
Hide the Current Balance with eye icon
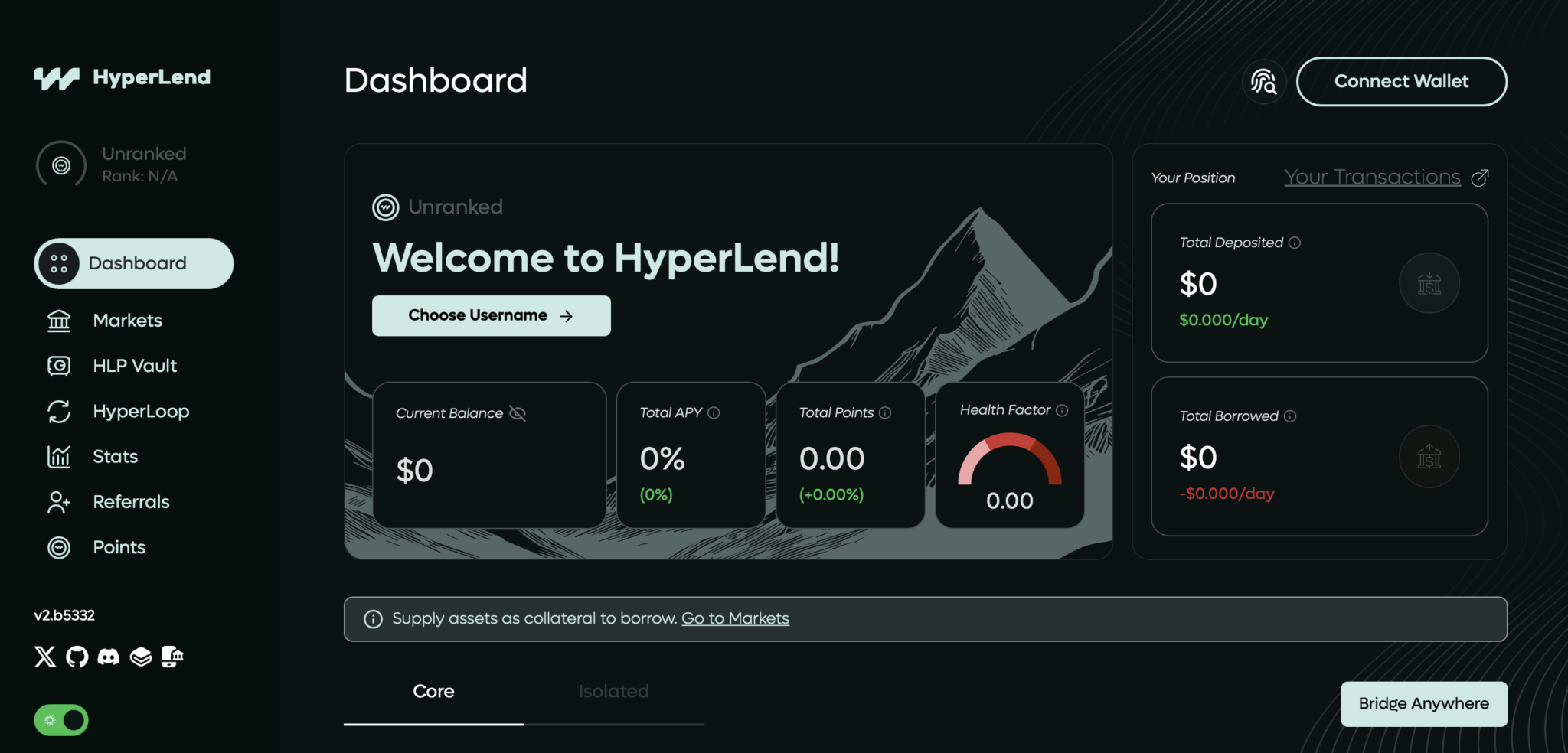tap(518, 414)
